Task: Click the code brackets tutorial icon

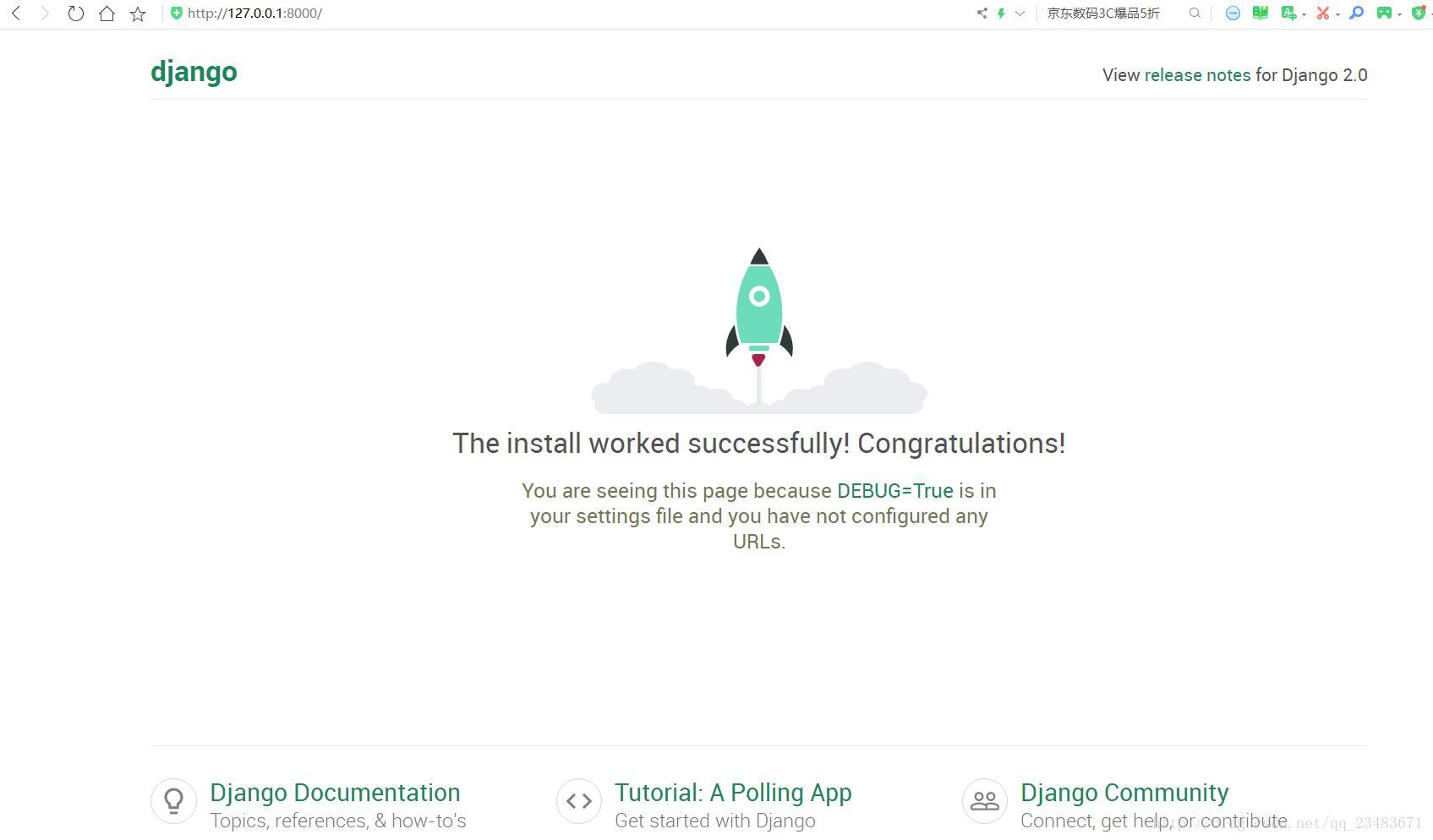Action: pos(579,800)
